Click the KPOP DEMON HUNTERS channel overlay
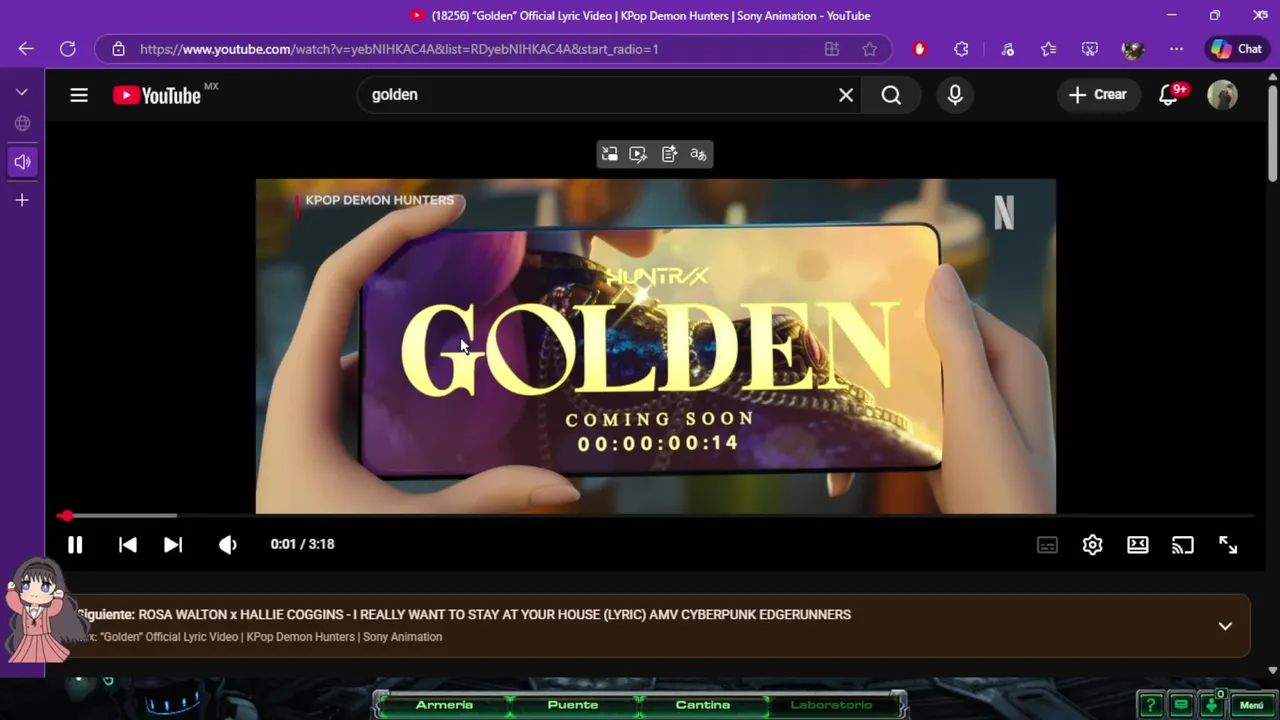This screenshot has width=1280, height=720. (379, 200)
